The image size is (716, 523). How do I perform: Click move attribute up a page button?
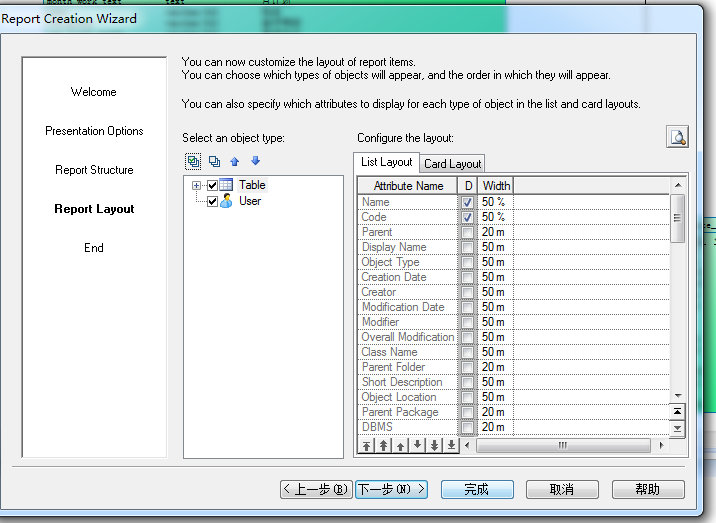[384, 445]
